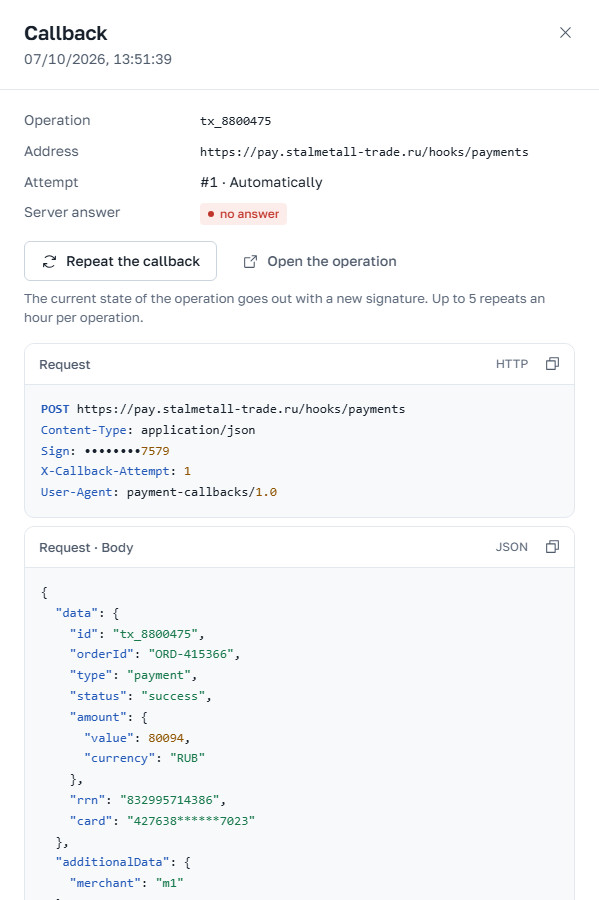Image resolution: width=599 pixels, height=900 pixels.
Task: Click the Request section title
Action: click(x=65, y=364)
